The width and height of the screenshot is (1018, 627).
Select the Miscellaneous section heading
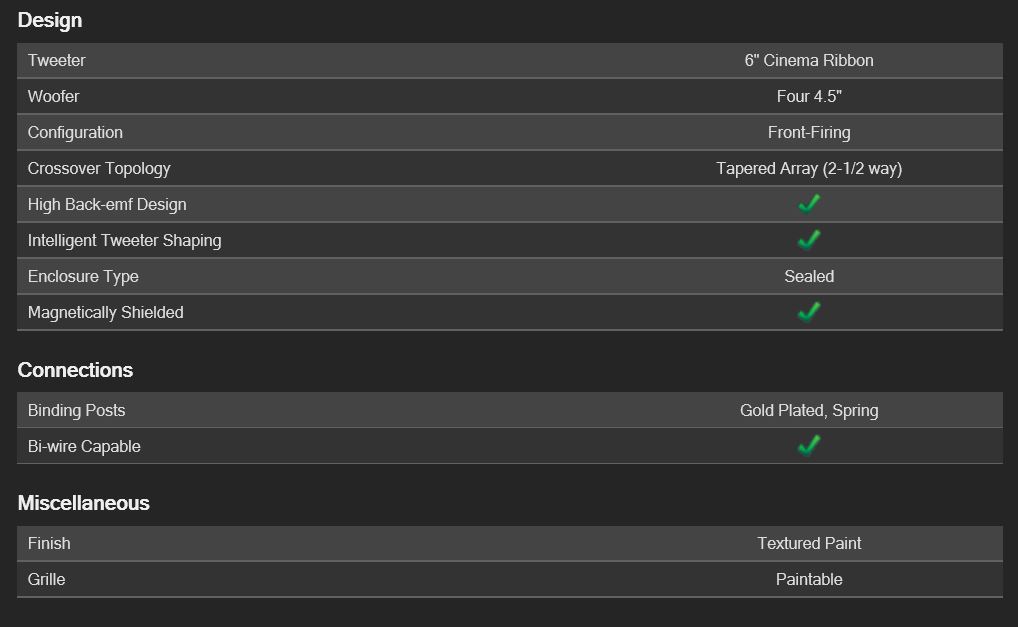tap(84, 503)
